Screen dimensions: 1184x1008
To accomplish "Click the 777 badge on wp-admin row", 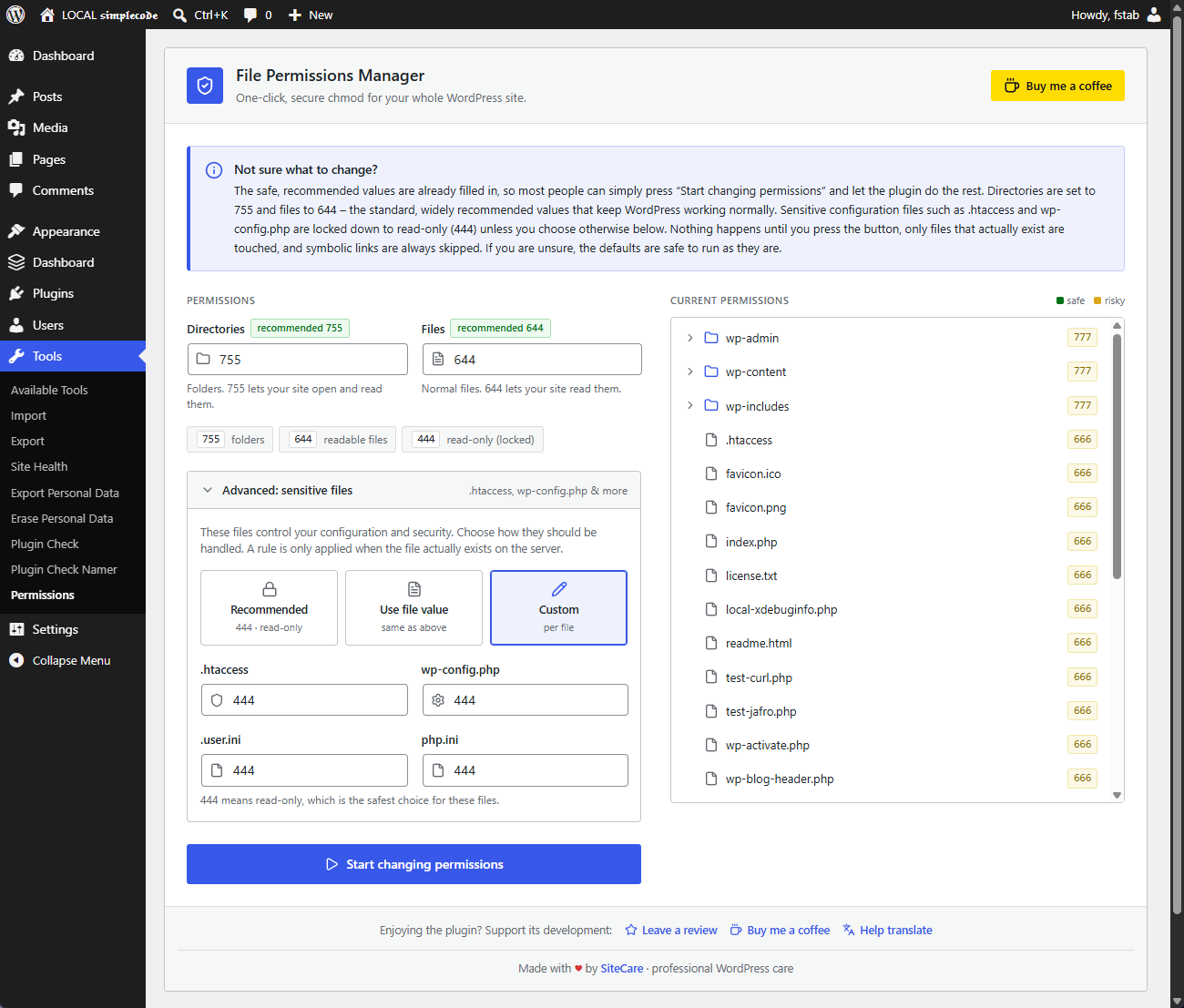I will [x=1082, y=338].
